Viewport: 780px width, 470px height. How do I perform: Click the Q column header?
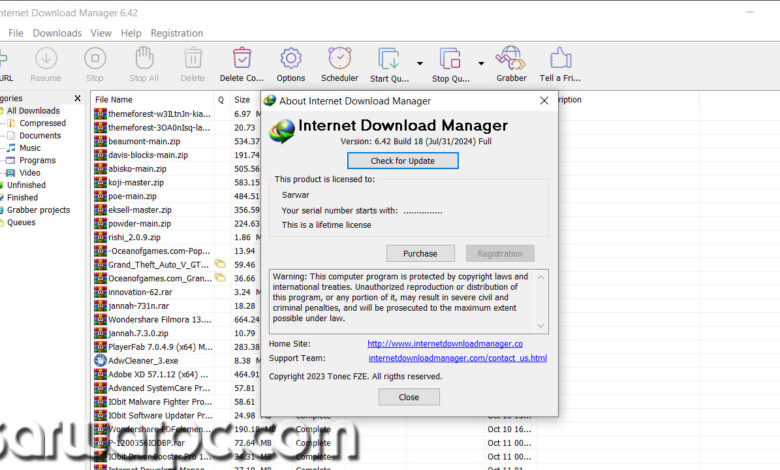tap(221, 99)
